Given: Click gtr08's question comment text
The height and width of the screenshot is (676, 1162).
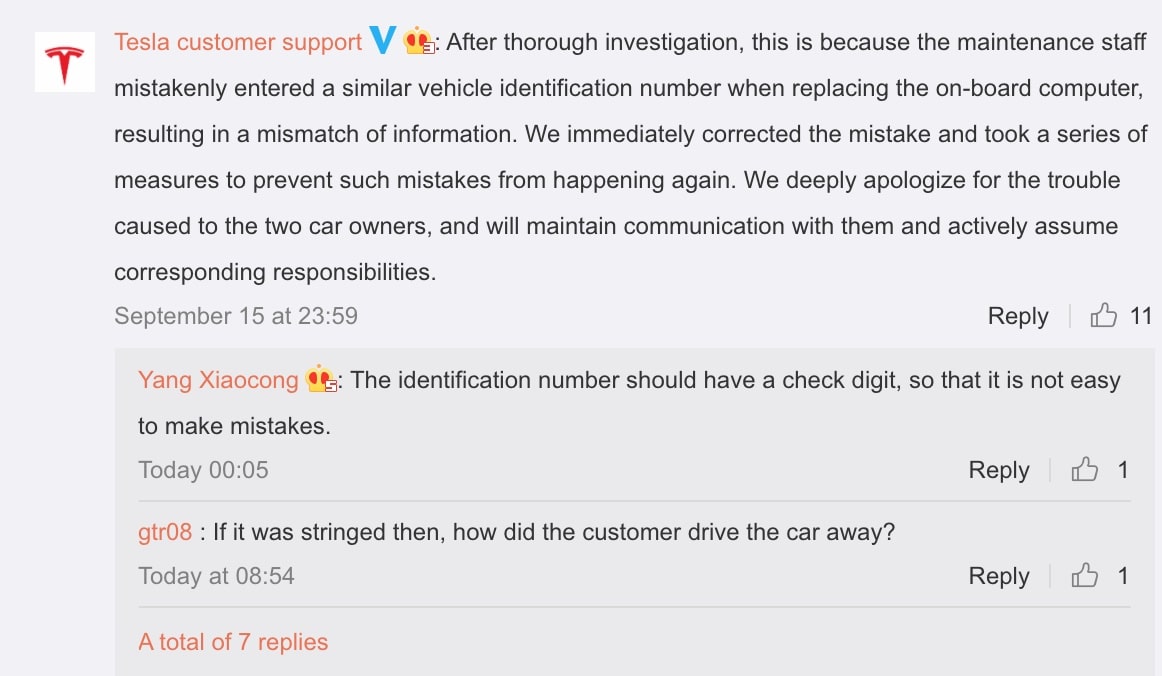Looking at the screenshot, I should pyautogui.click(x=554, y=532).
